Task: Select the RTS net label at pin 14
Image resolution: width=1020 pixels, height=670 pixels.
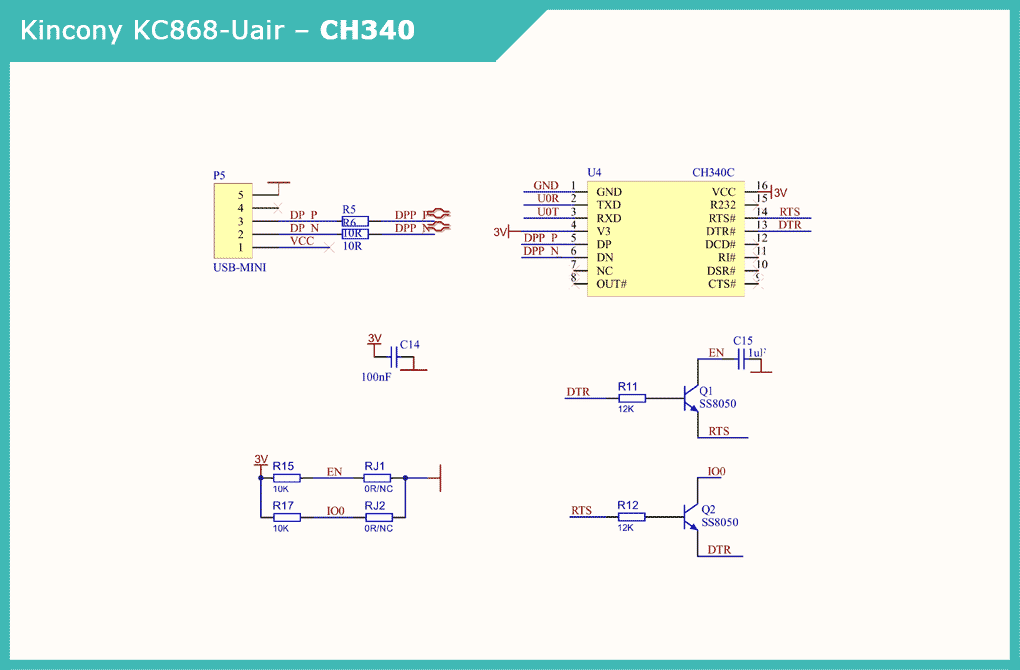Action: (x=790, y=212)
